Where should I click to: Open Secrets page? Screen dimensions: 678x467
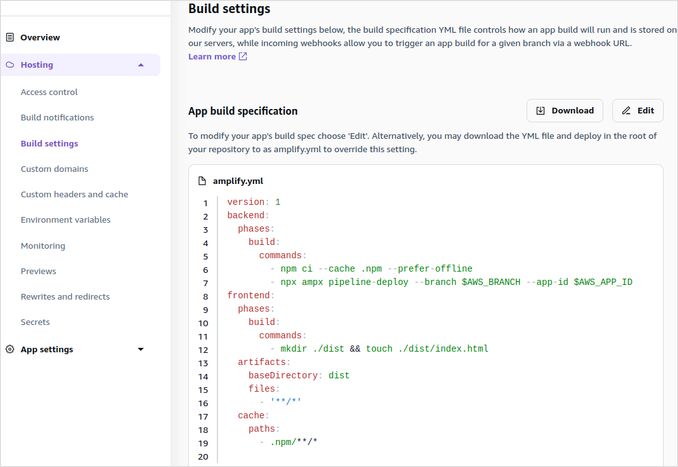(x=35, y=322)
